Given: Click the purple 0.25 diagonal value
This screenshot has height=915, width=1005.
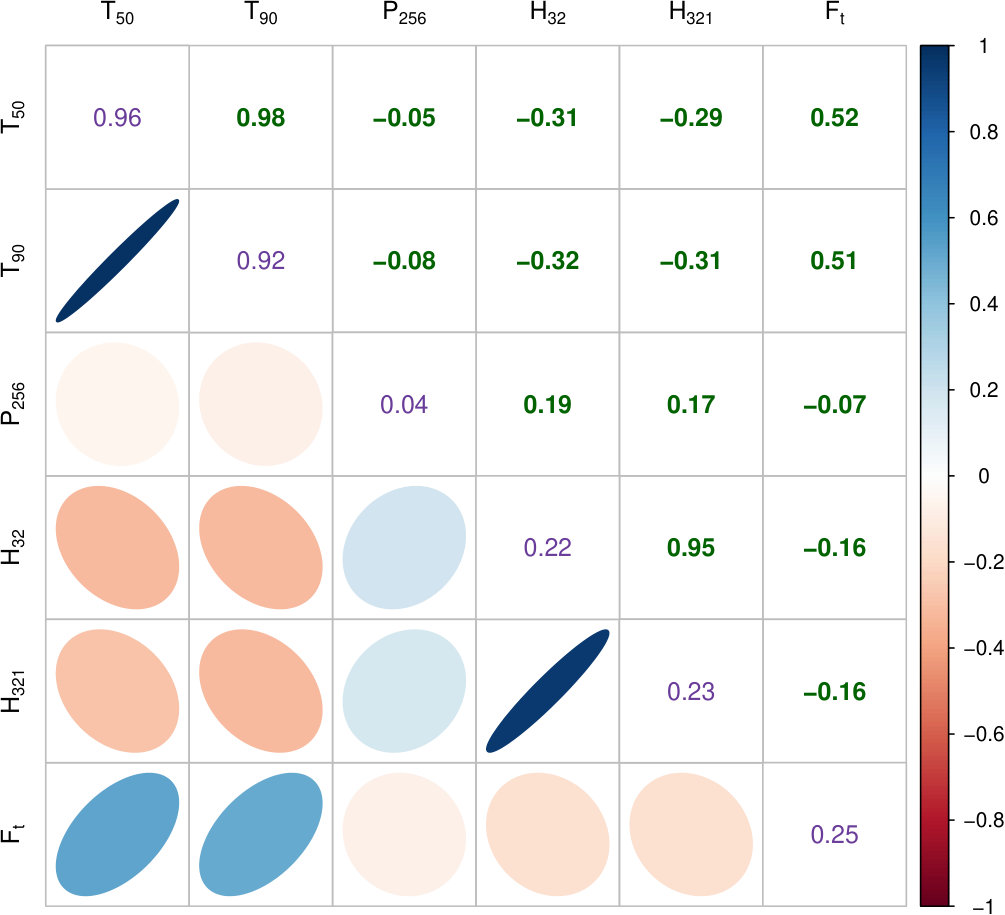Looking at the screenshot, I should pyautogui.click(x=835, y=834).
